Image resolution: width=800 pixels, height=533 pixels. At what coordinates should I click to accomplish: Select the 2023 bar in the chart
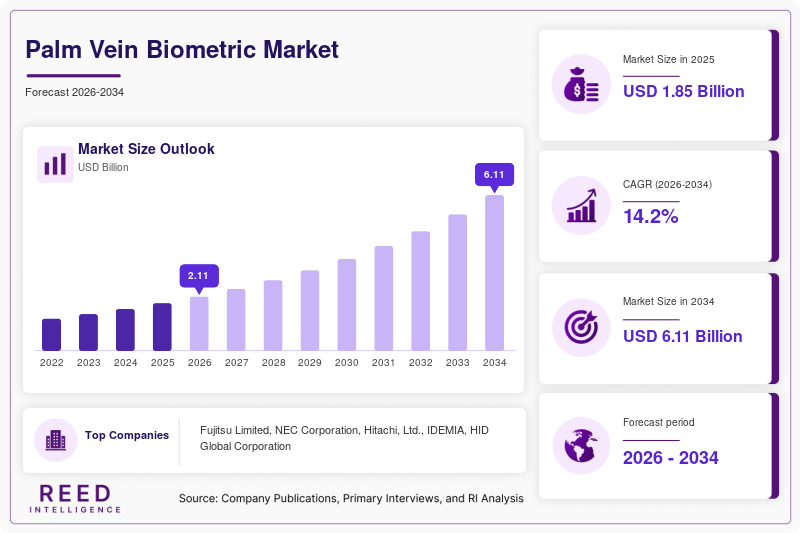88,332
